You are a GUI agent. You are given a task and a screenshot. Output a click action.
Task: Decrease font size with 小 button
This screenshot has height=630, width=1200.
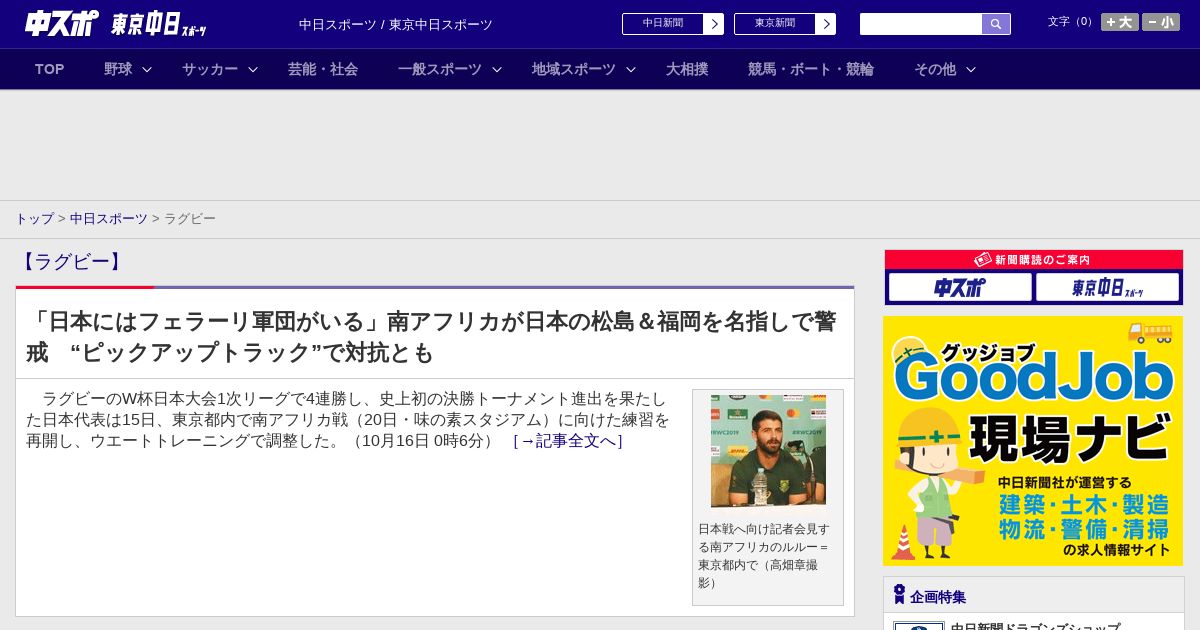point(1161,22)
